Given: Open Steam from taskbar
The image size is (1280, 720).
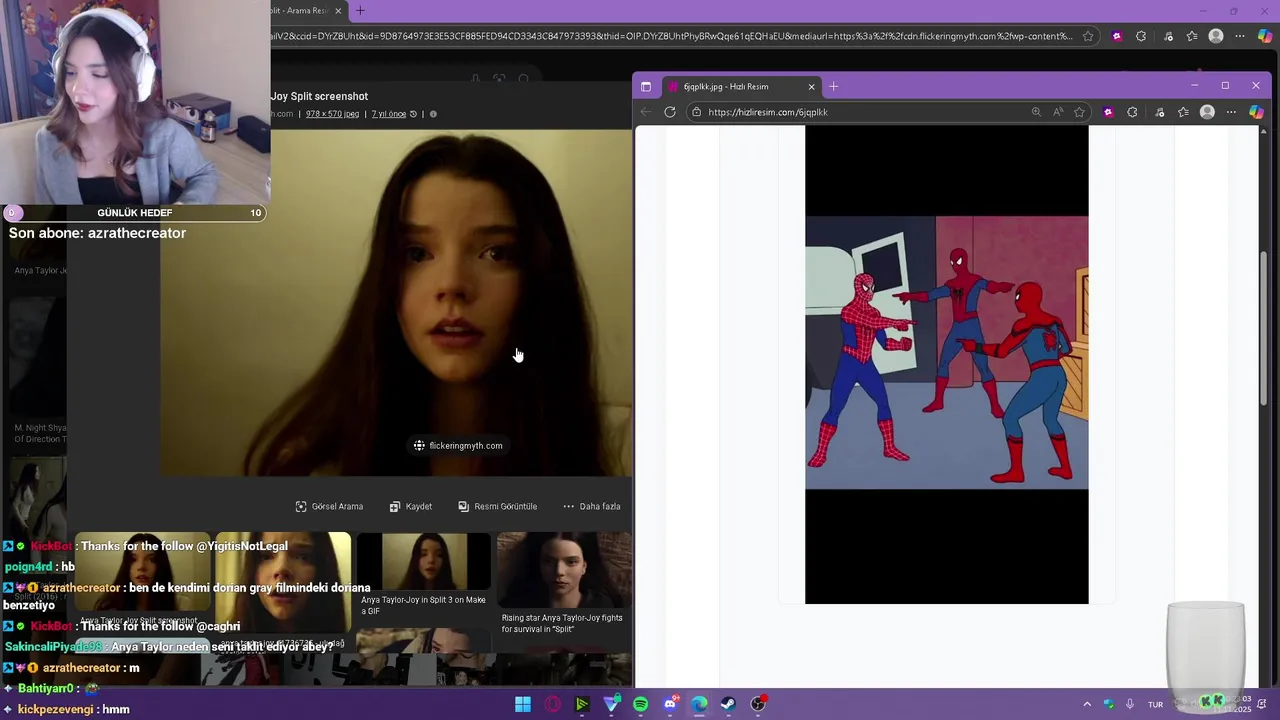Looking at the screenshot, I should click(728, 704).
